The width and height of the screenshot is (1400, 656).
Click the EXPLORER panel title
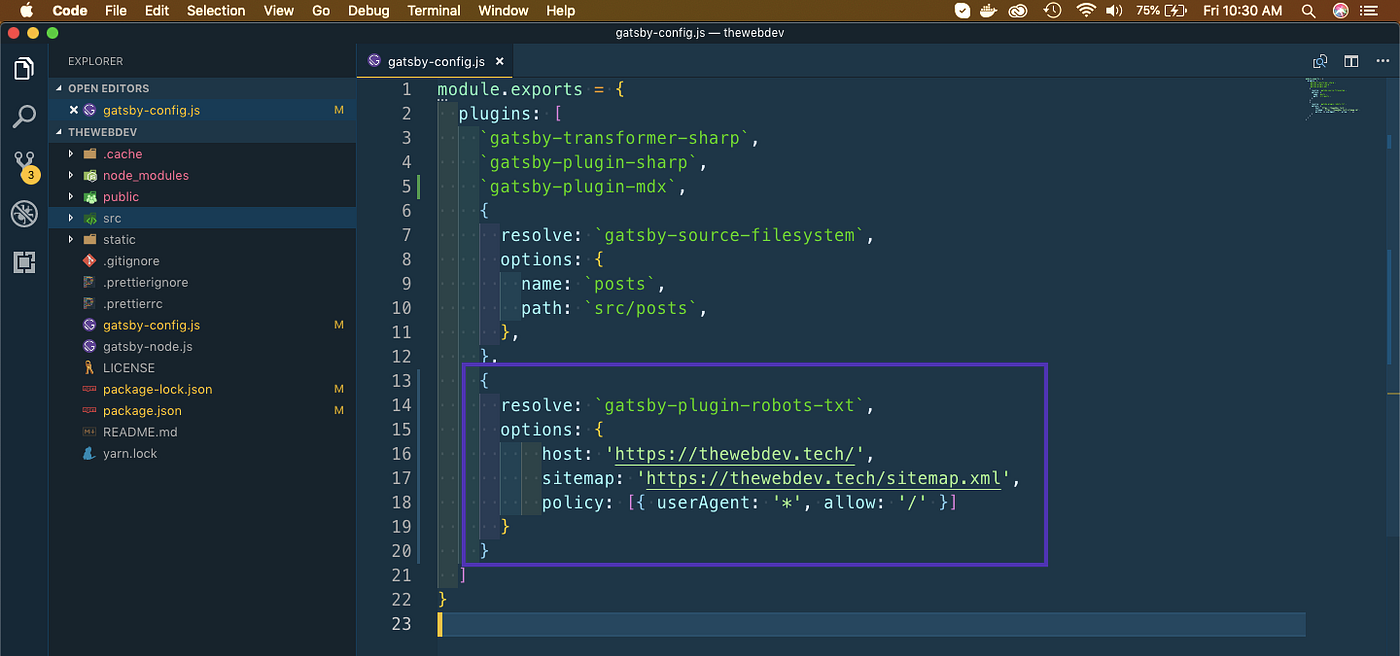tap(95, 61)
